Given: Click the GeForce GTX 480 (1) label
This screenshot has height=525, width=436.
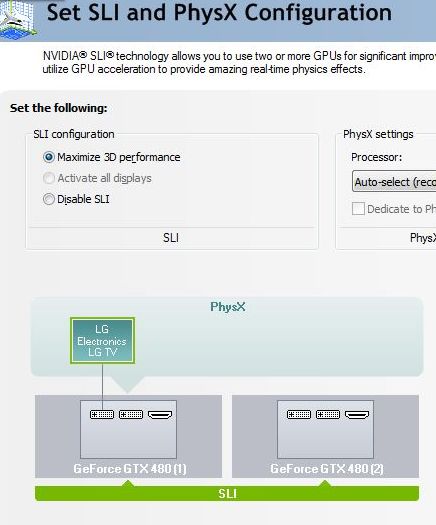Looking at the screenshot, I should pyautogui.click(x=130, y=468).
